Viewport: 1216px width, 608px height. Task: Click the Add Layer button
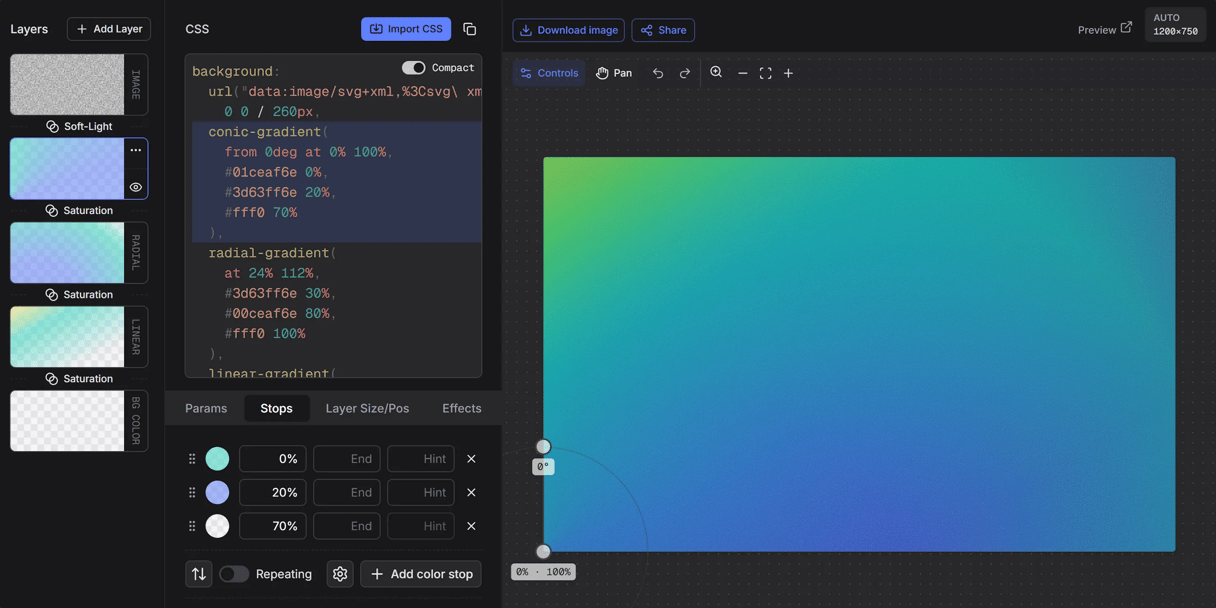108,28
